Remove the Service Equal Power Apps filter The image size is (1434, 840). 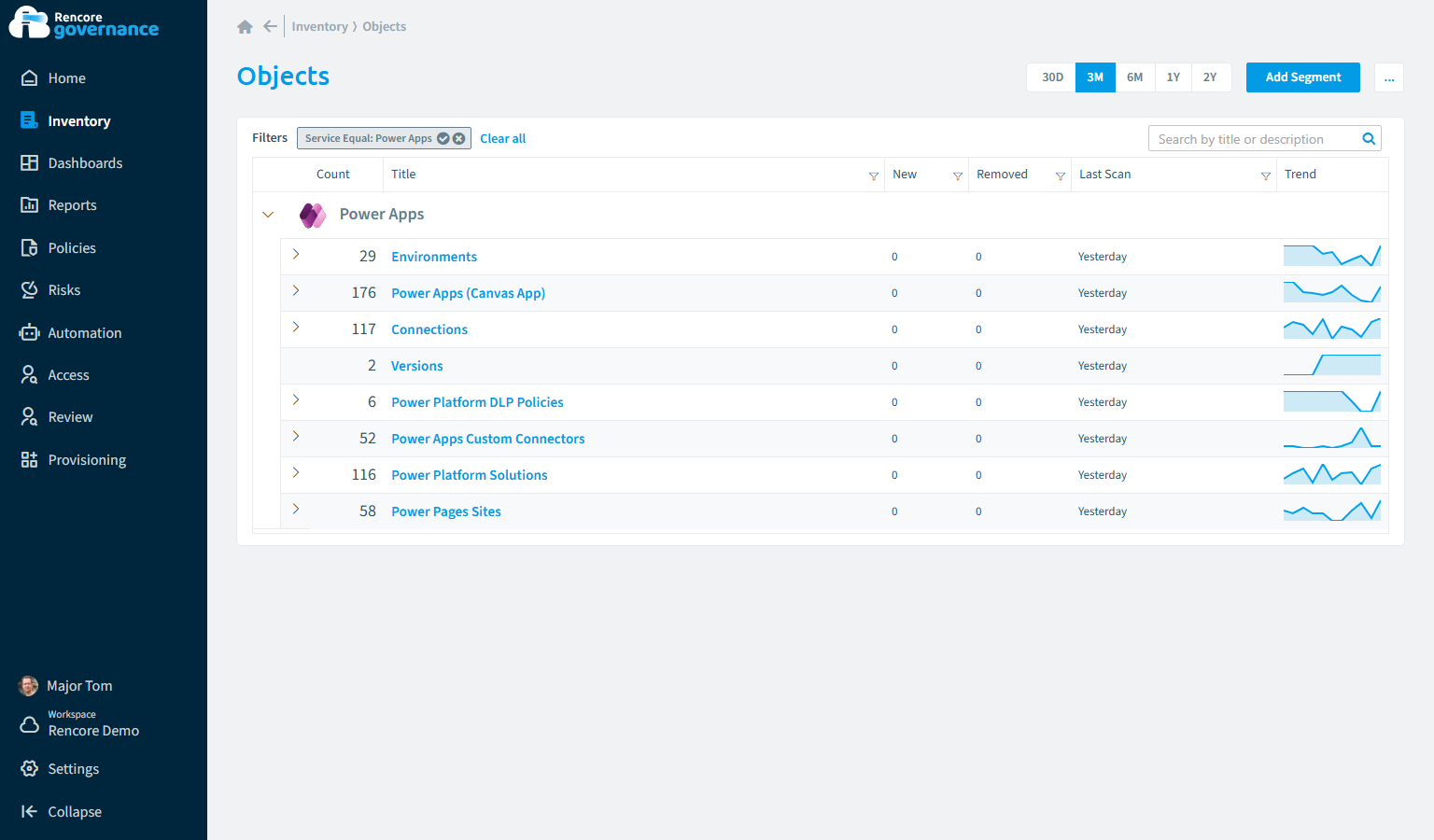pyautogui.click(x=458, y=138)
